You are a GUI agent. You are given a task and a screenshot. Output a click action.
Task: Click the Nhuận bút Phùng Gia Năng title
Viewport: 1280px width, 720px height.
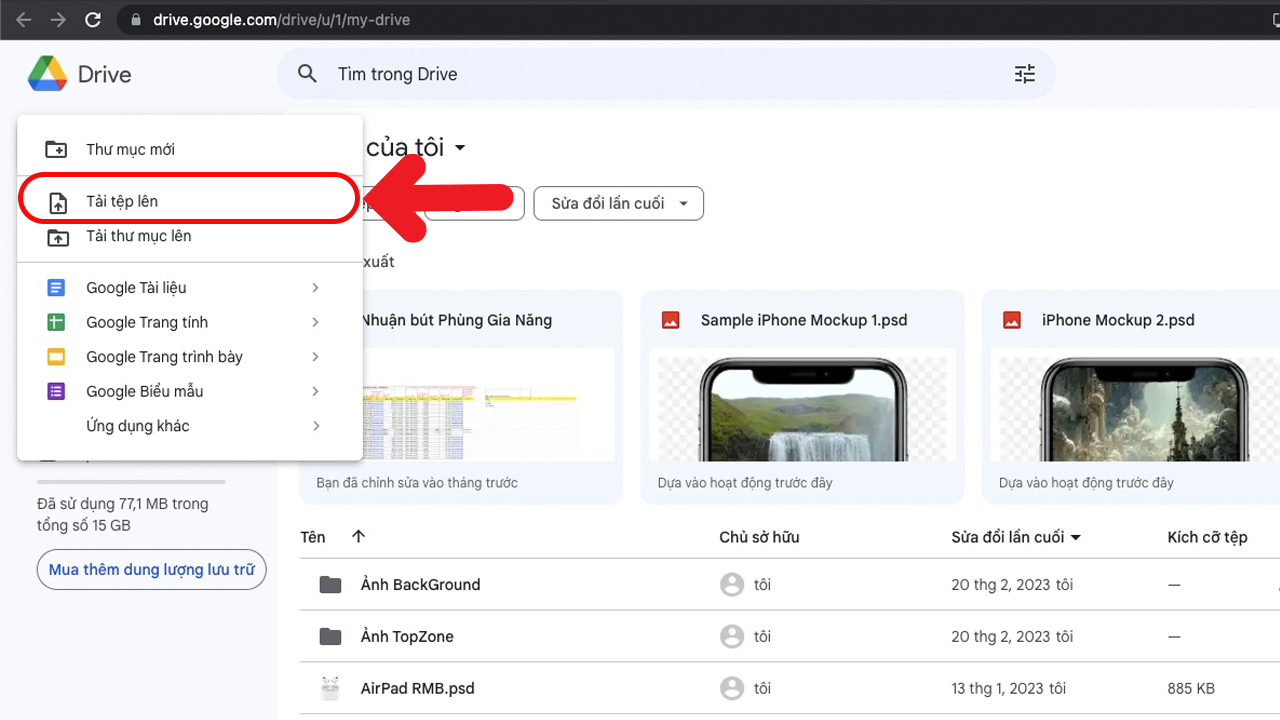[x=456, y=320]
